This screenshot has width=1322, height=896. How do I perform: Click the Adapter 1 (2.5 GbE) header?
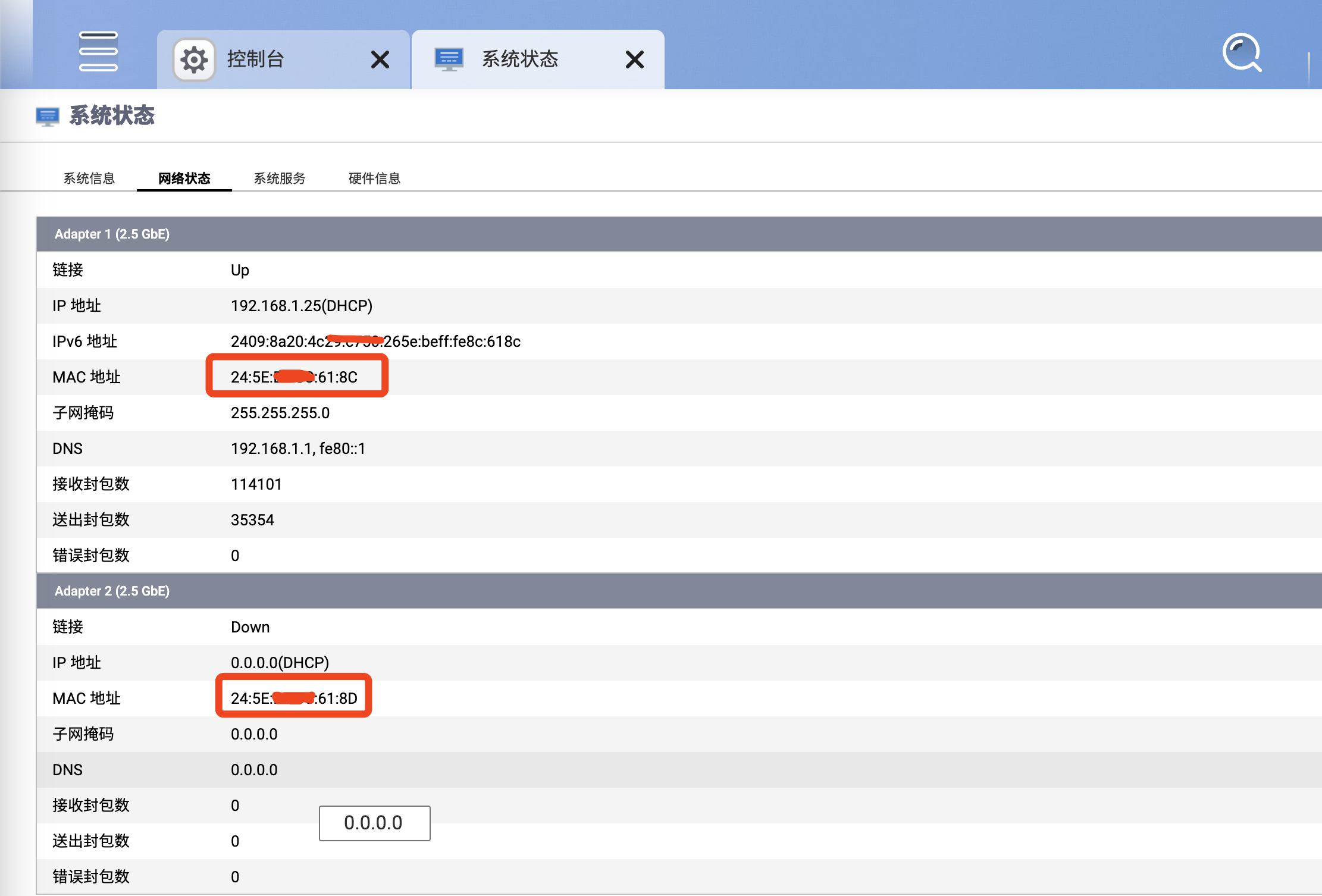pos(112,234)
